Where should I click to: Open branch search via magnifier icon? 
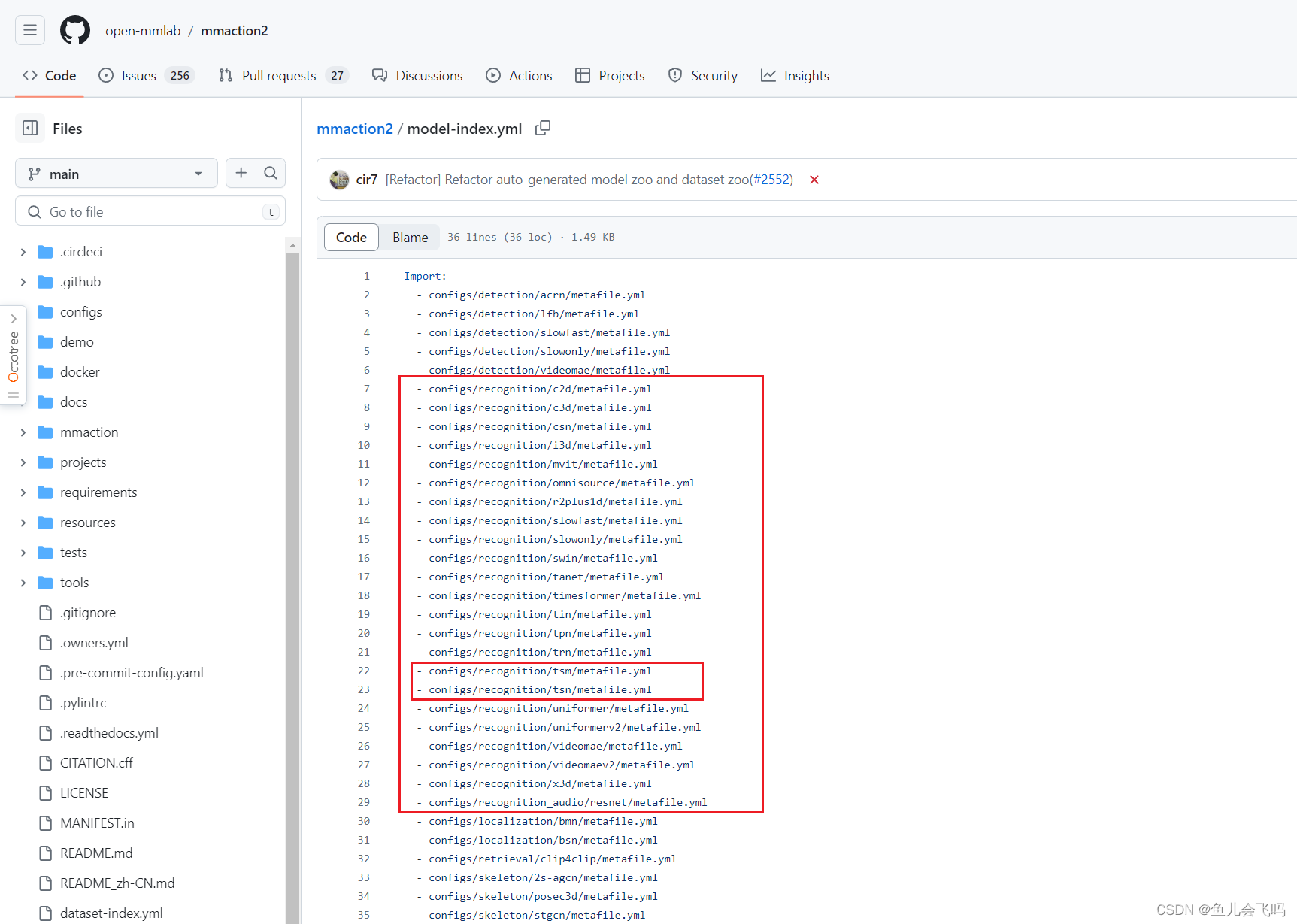click(270, 173)
